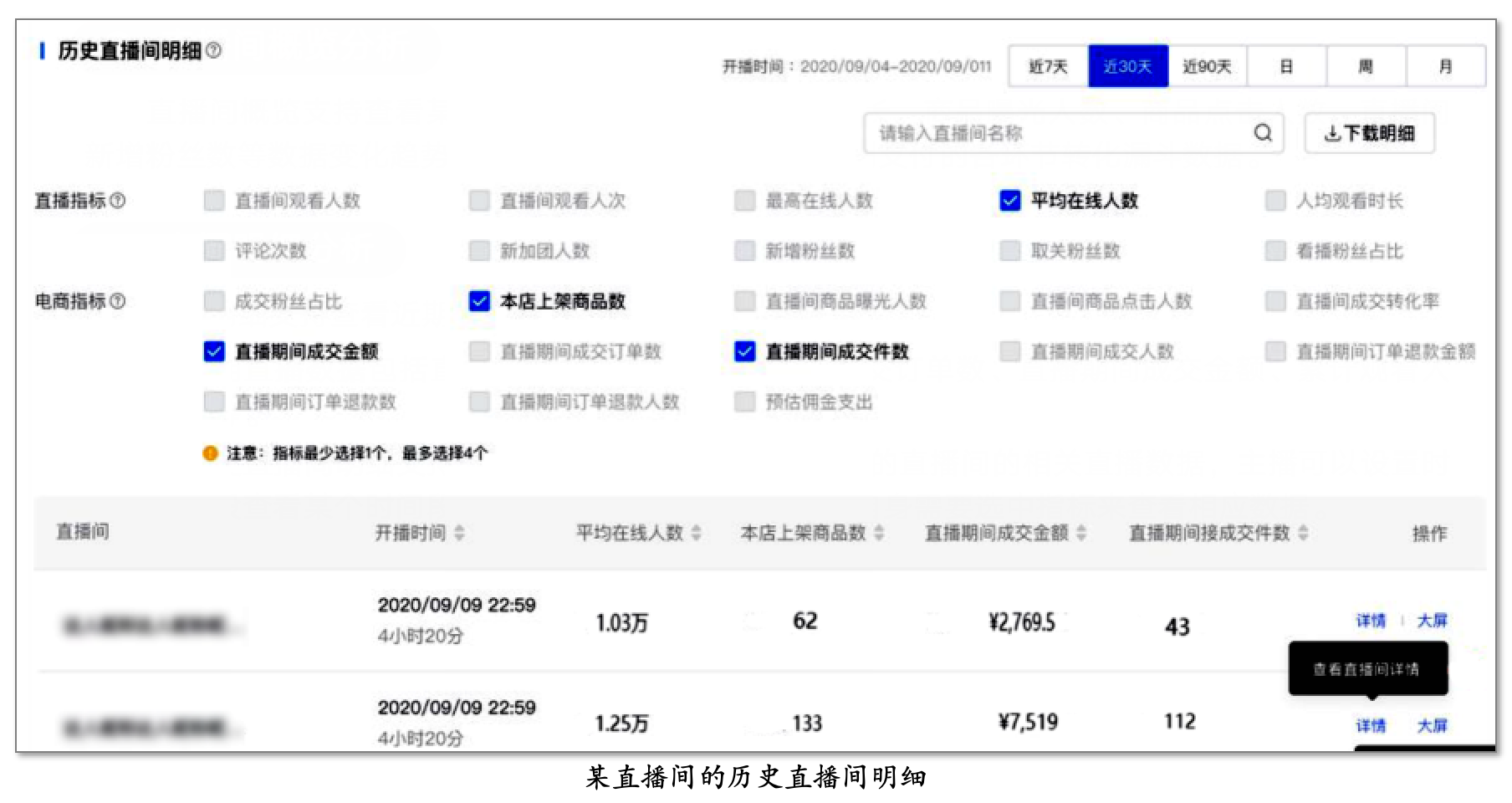The width and height of the screenshot is (1512, 803).
Task: Open 大屏 link for the ¥7,519 row
Action: tap(1432, 726)
